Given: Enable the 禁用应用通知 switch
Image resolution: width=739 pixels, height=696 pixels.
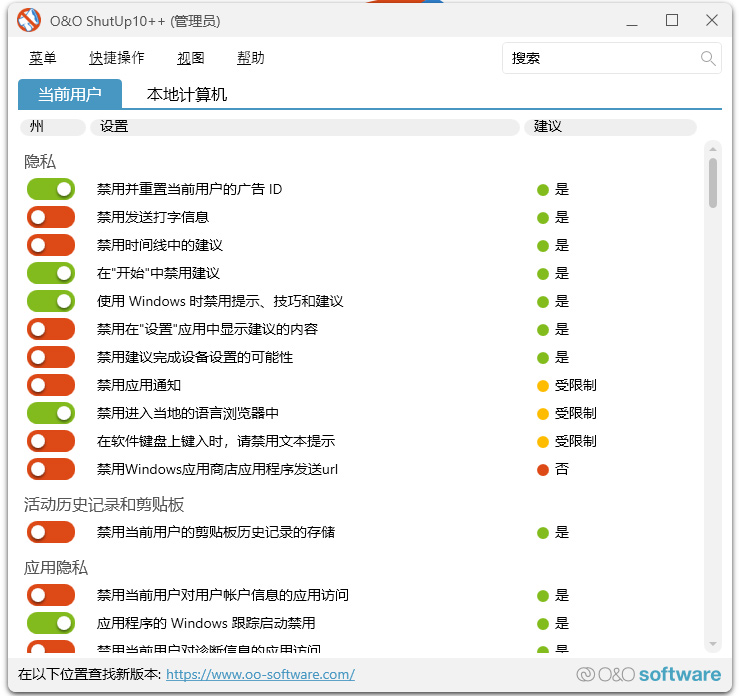Looking at the screenshot, I should click(x=51, y=385).
